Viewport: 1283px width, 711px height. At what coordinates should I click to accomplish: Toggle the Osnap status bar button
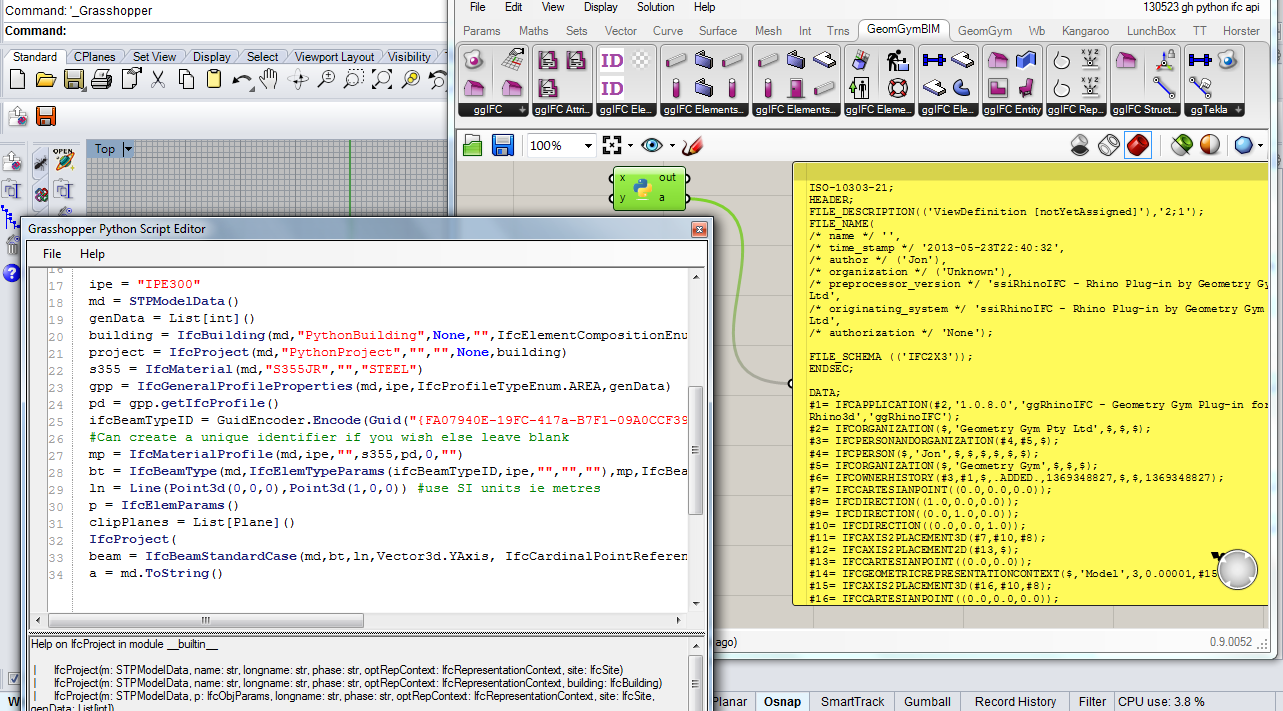coord(782,701)
